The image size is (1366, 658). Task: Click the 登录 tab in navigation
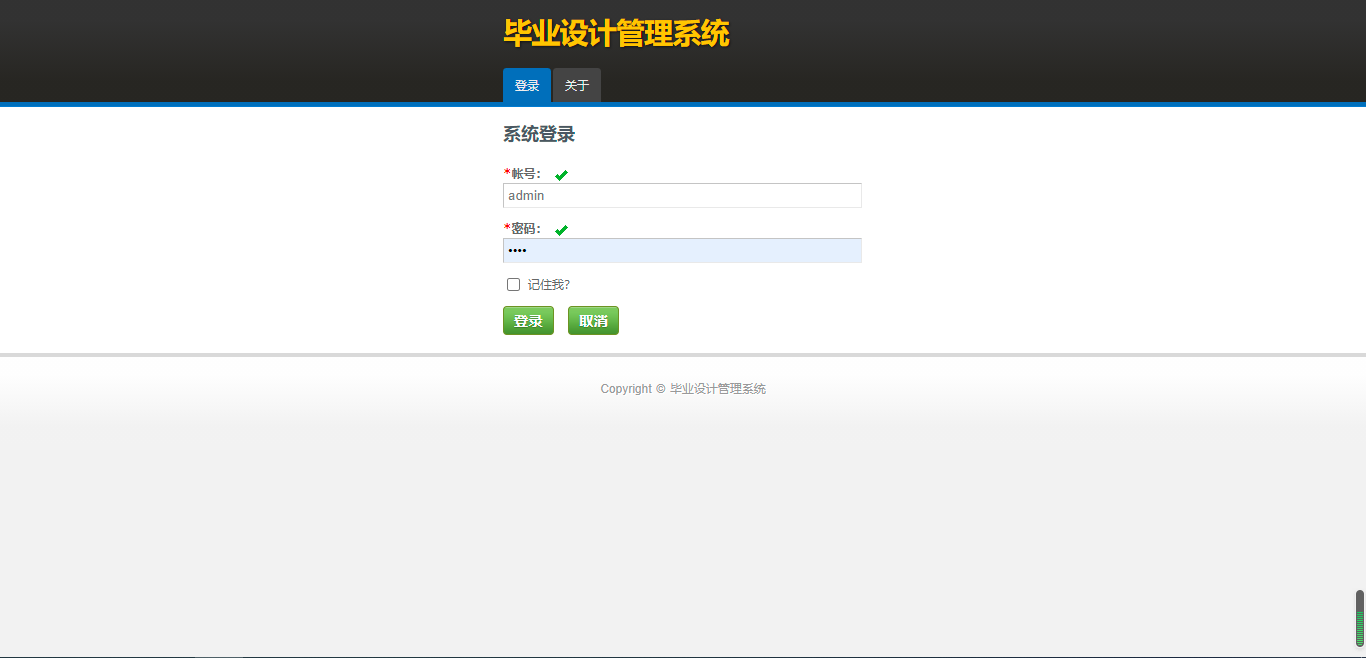pos(527,85)
